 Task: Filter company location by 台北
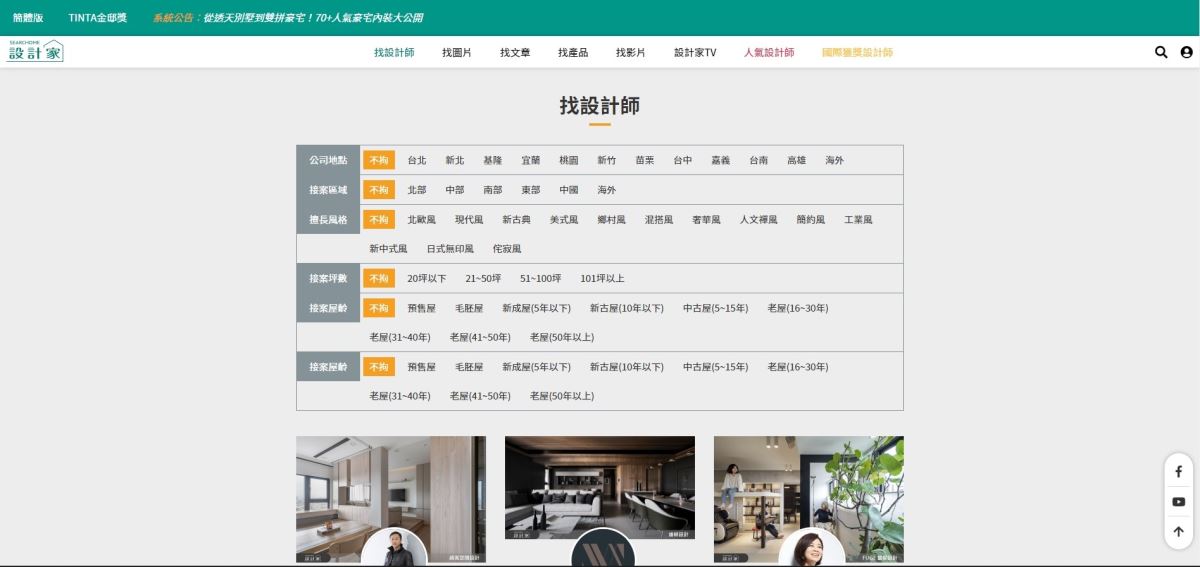417,160
